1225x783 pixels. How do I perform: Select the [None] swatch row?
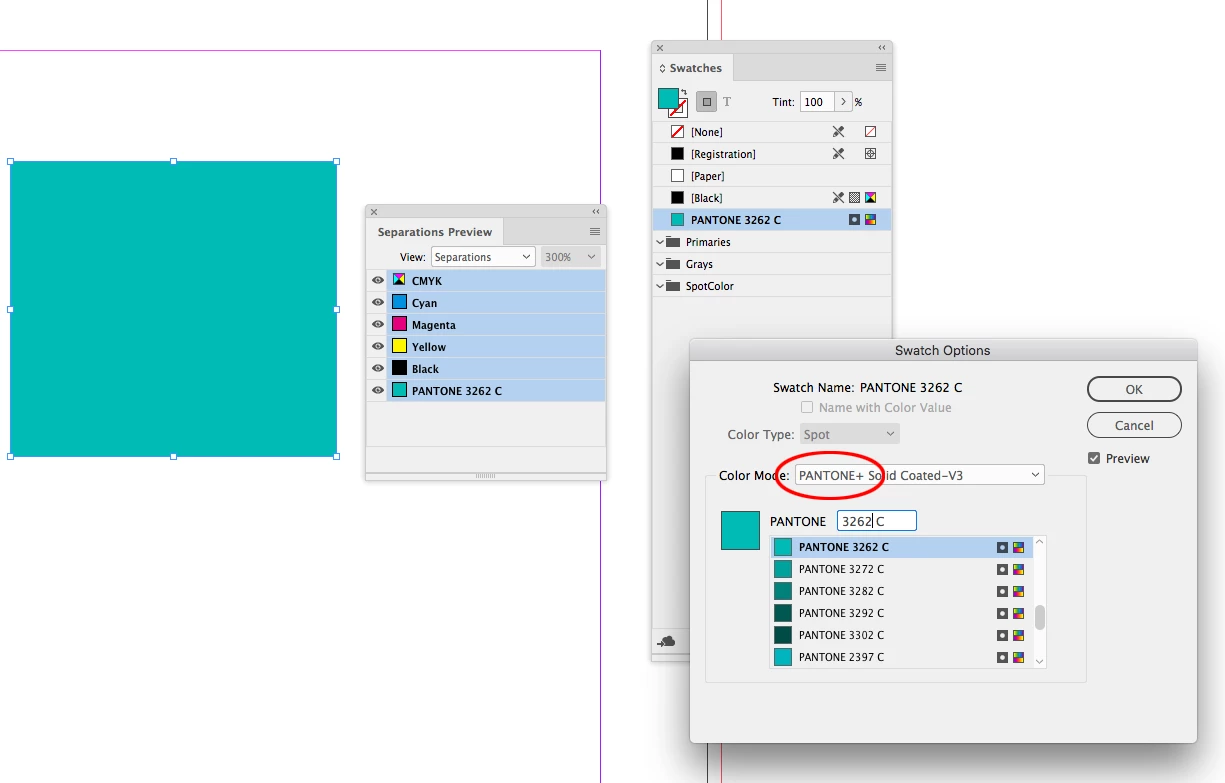[771, 132]
